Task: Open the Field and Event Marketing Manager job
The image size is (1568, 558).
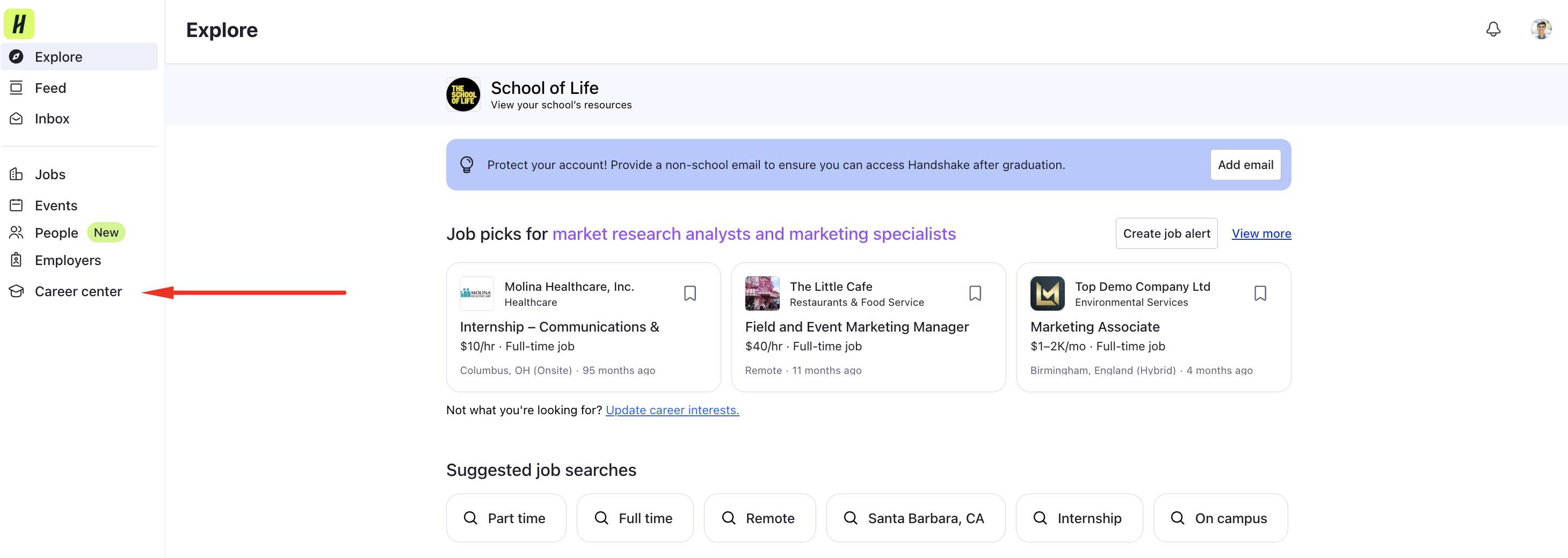Action: point(856,327)
